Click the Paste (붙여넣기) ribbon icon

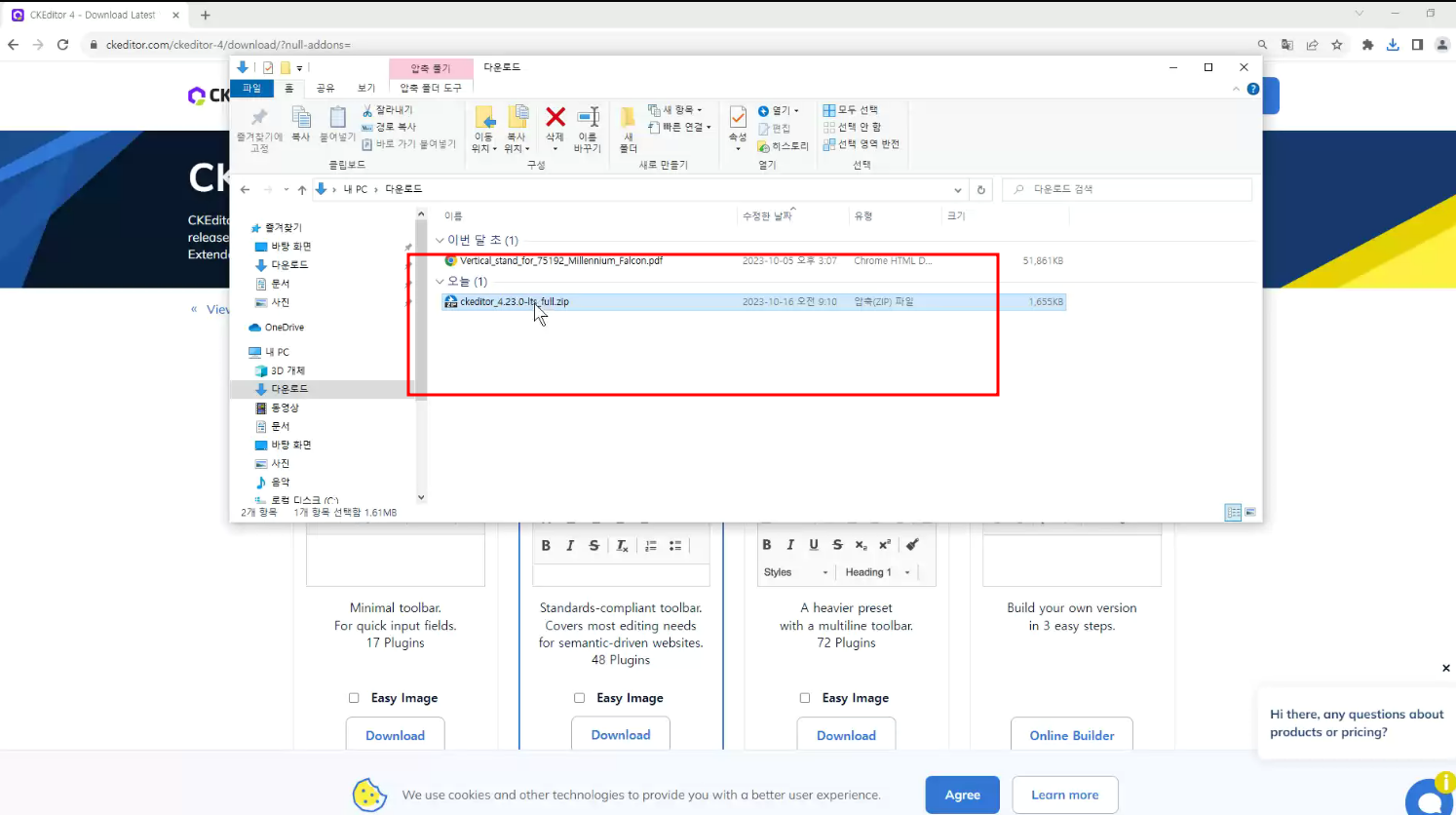click(337, 124)
